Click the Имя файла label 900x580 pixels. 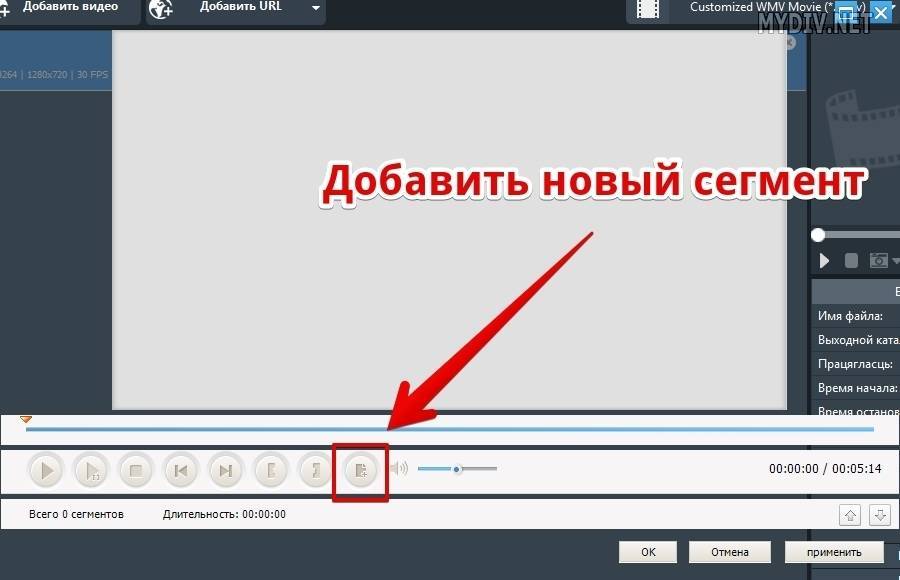[850, 316]
